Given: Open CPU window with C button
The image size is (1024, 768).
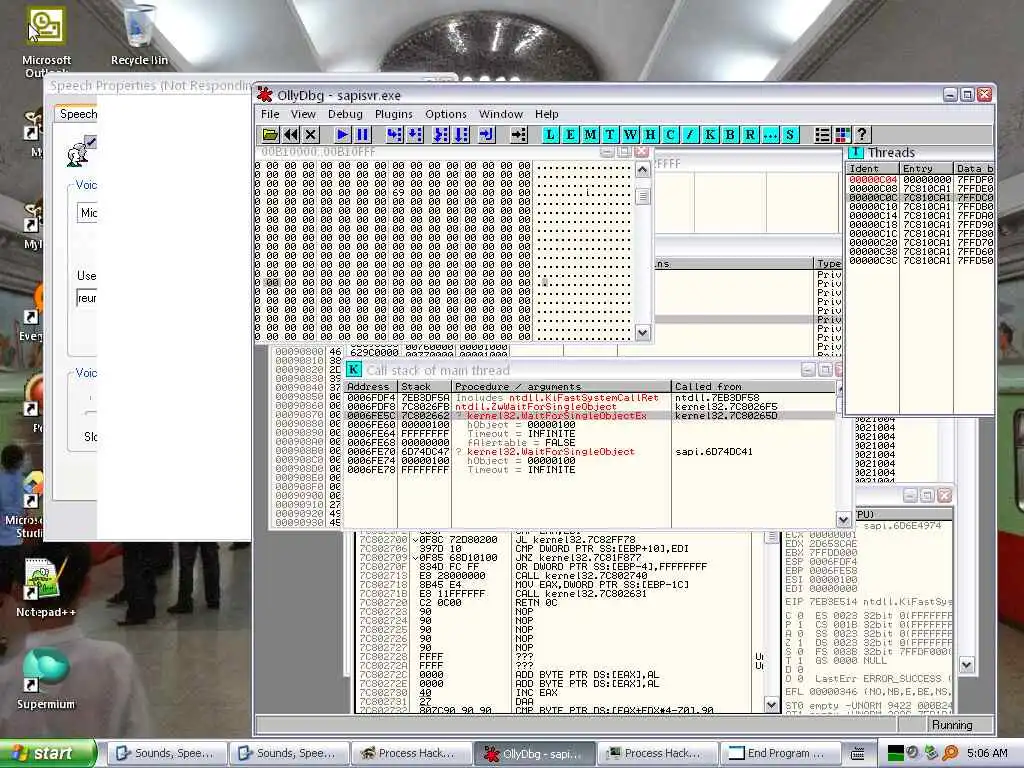Looking at the screenshot, I should pyautogui.click(x=670, y=135).
